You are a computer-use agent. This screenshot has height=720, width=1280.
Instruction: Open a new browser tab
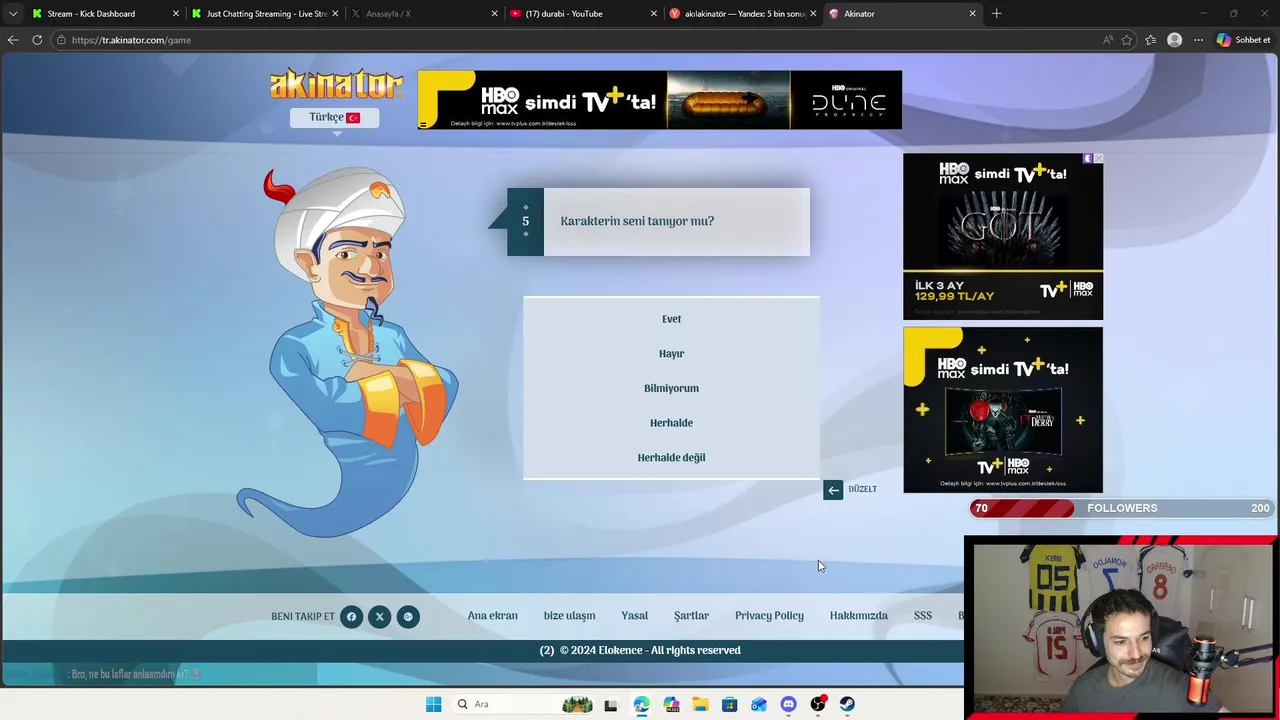coord(996,14)
